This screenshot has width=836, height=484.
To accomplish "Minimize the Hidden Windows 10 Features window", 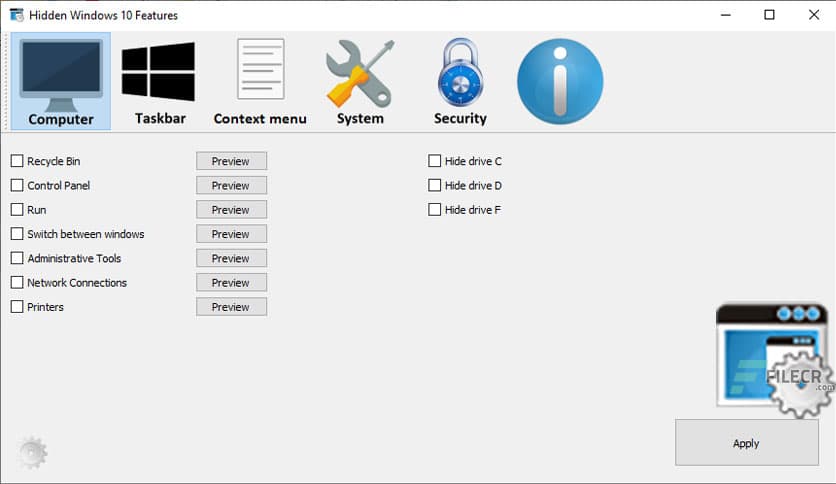I will tap(726, 15).
